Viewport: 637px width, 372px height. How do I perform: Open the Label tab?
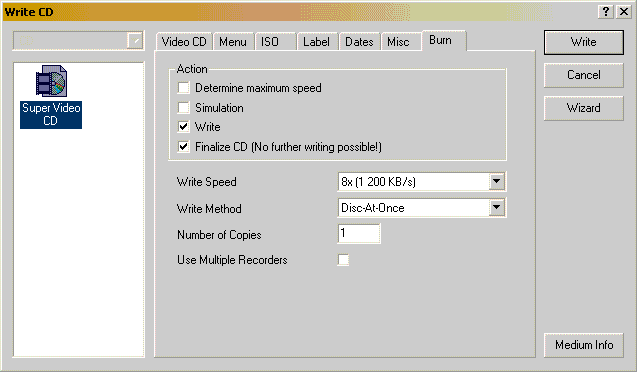pos(317,42)
